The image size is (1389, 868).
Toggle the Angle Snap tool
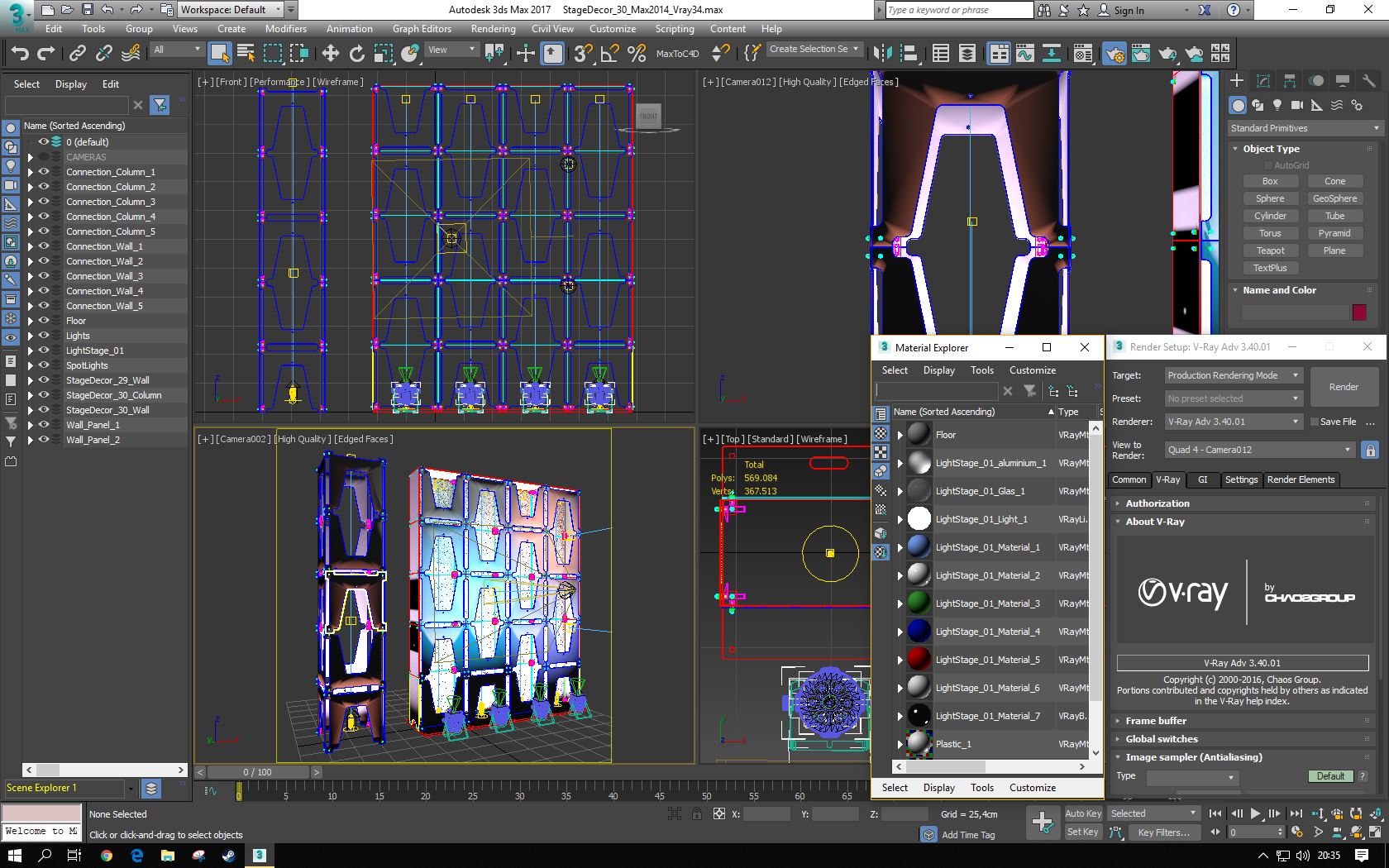point(609,54)
